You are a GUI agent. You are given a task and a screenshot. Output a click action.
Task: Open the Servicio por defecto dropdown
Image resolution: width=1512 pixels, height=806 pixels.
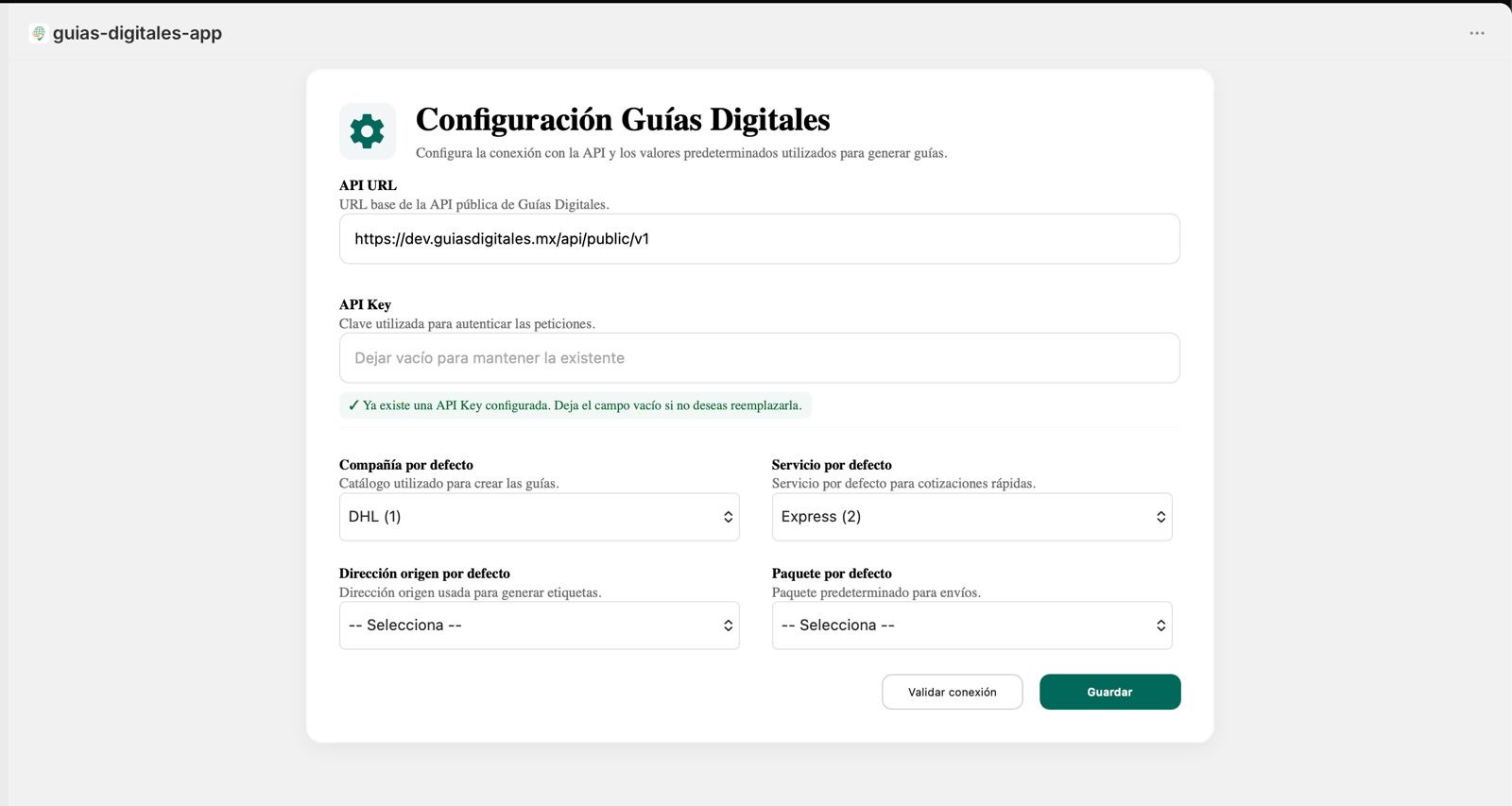971,517
